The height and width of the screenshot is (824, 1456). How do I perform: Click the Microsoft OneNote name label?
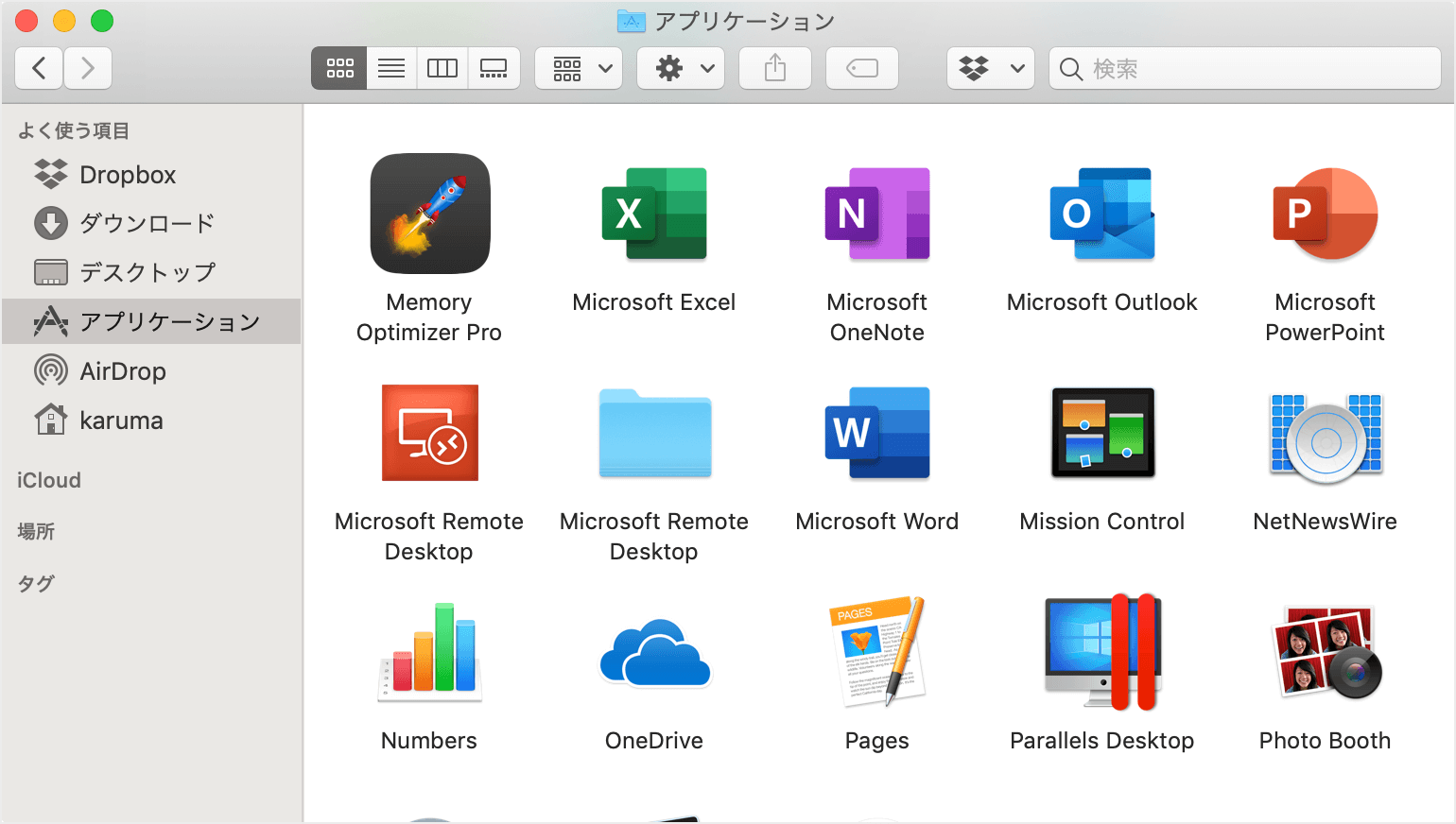877,318
